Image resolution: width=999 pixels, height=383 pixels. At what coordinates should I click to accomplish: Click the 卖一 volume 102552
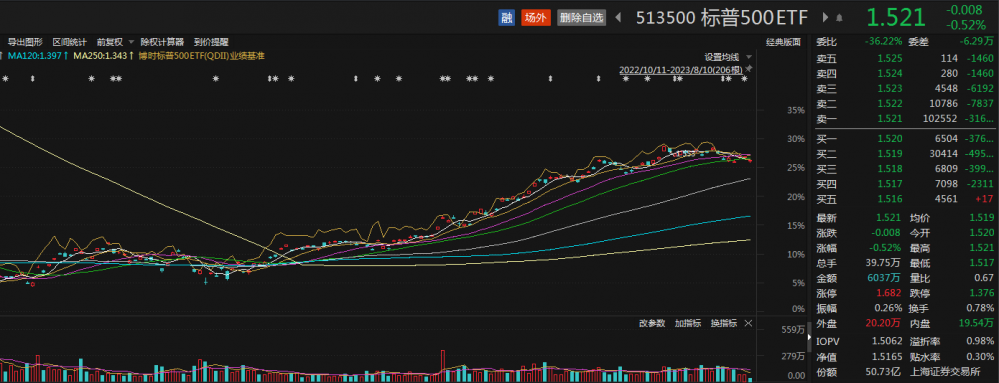click(x=940, y=119)
